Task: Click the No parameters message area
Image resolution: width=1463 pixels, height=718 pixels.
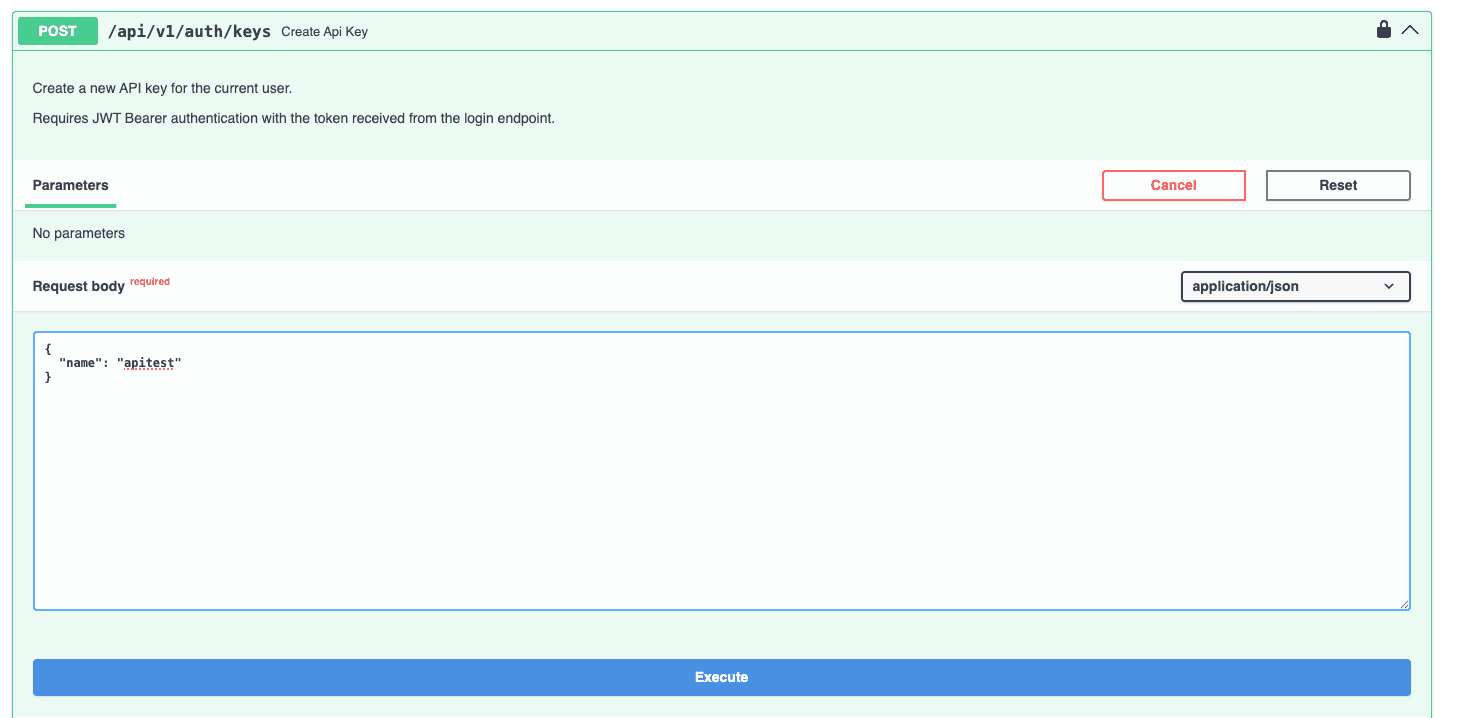Action: [x=78, y=233]
